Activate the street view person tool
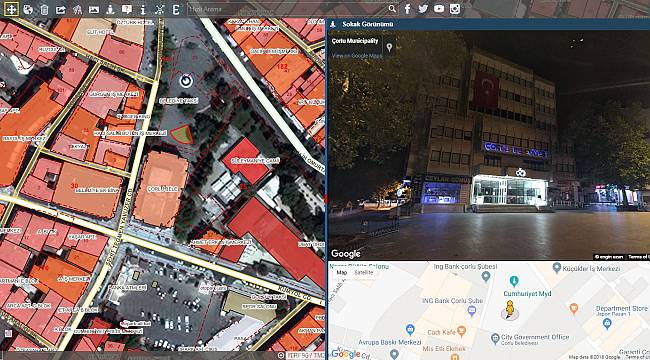 [110, 9]
